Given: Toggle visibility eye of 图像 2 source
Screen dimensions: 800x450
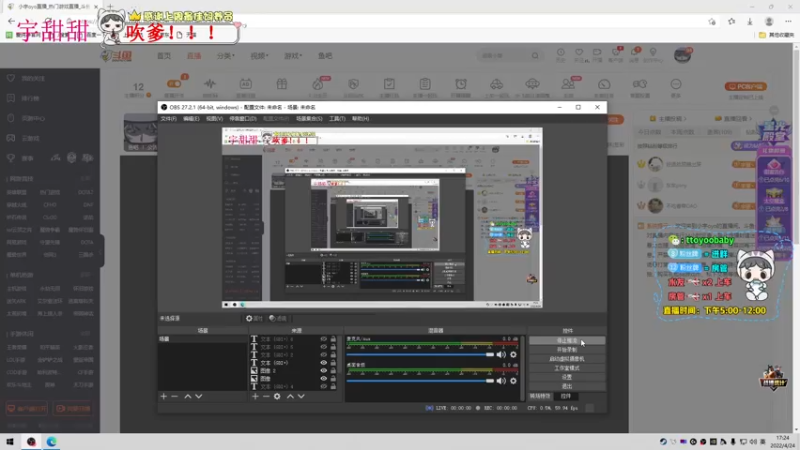Looking at the screenshot, I should (x=323, y=371).
